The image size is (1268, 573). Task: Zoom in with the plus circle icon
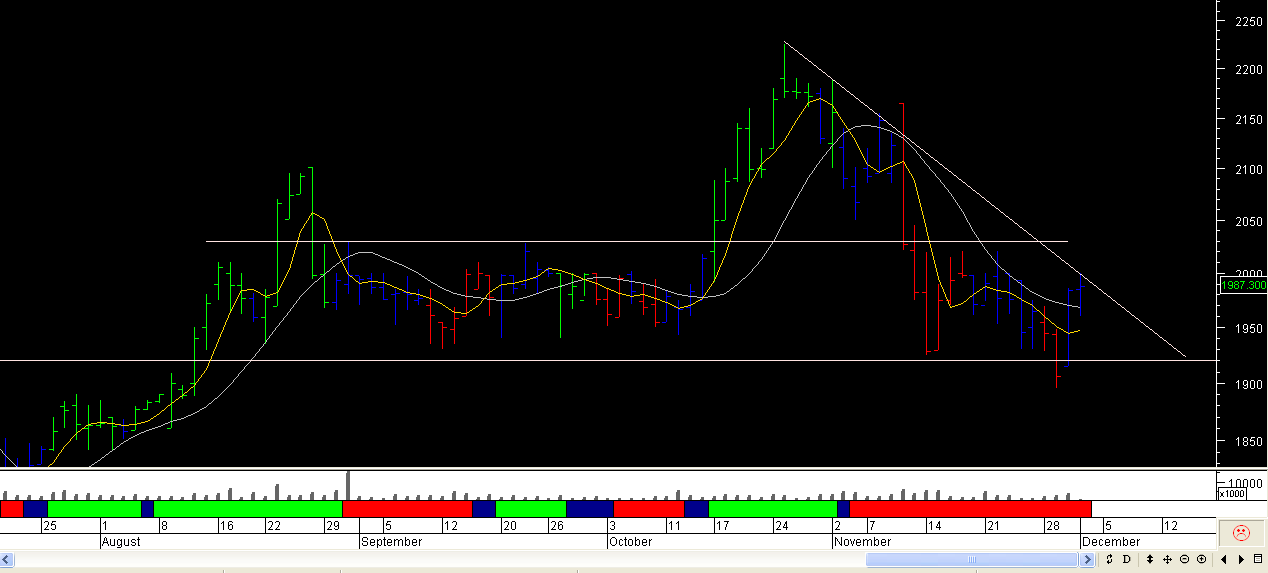[1201, 559]
